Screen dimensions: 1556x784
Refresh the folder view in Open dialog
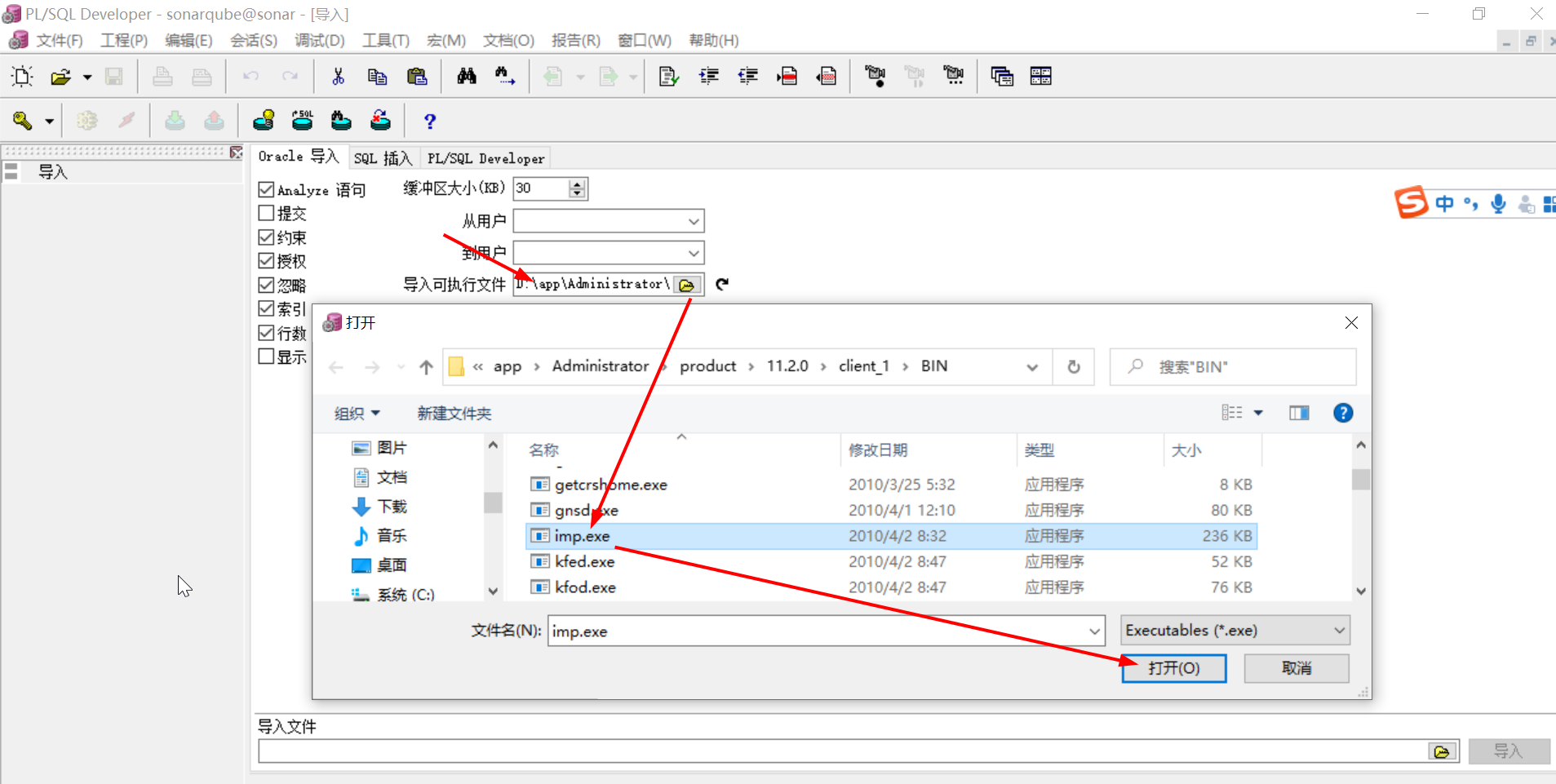[x=1074, y=367]
